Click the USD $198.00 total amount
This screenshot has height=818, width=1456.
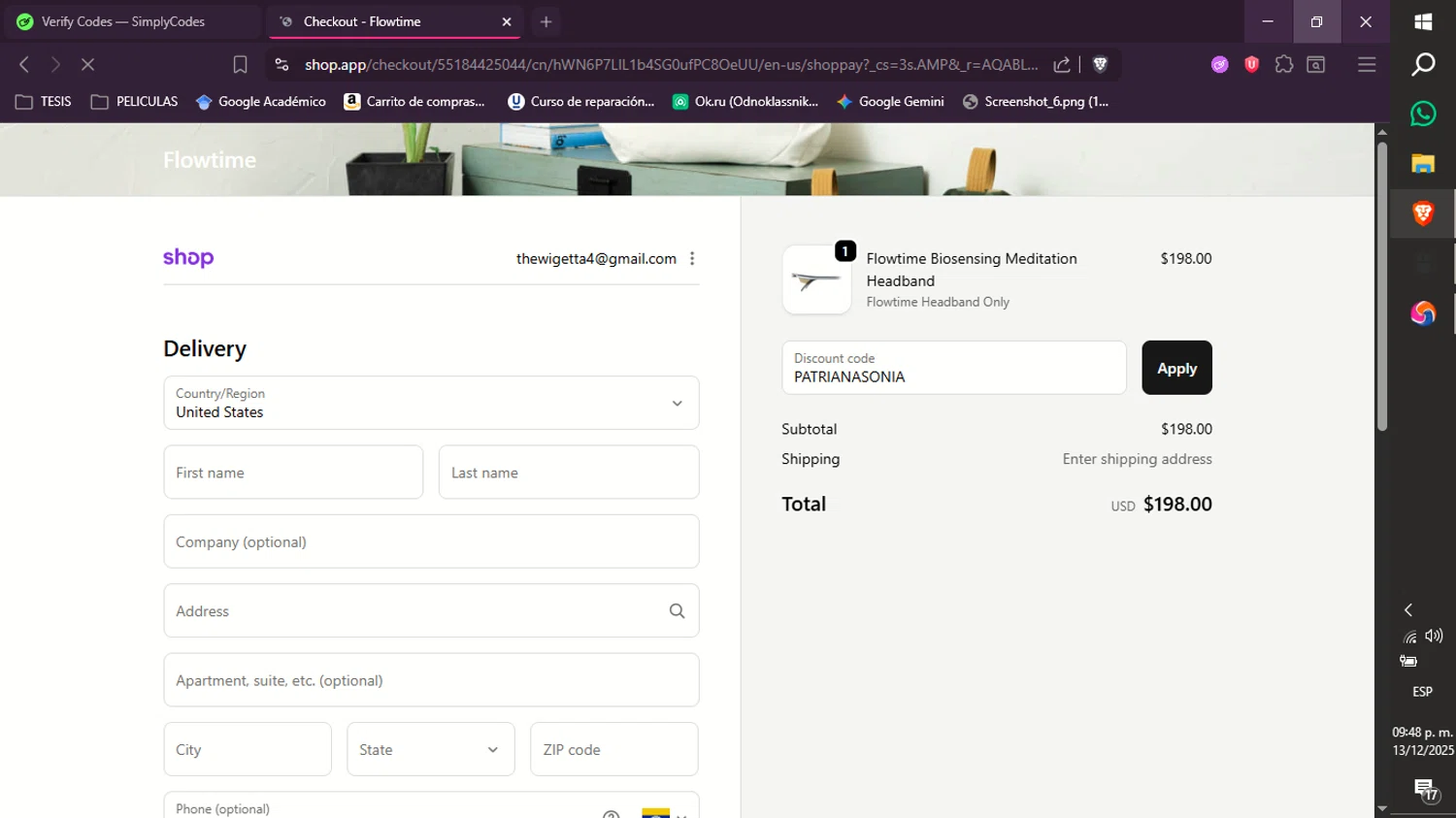click(1161, 505)
